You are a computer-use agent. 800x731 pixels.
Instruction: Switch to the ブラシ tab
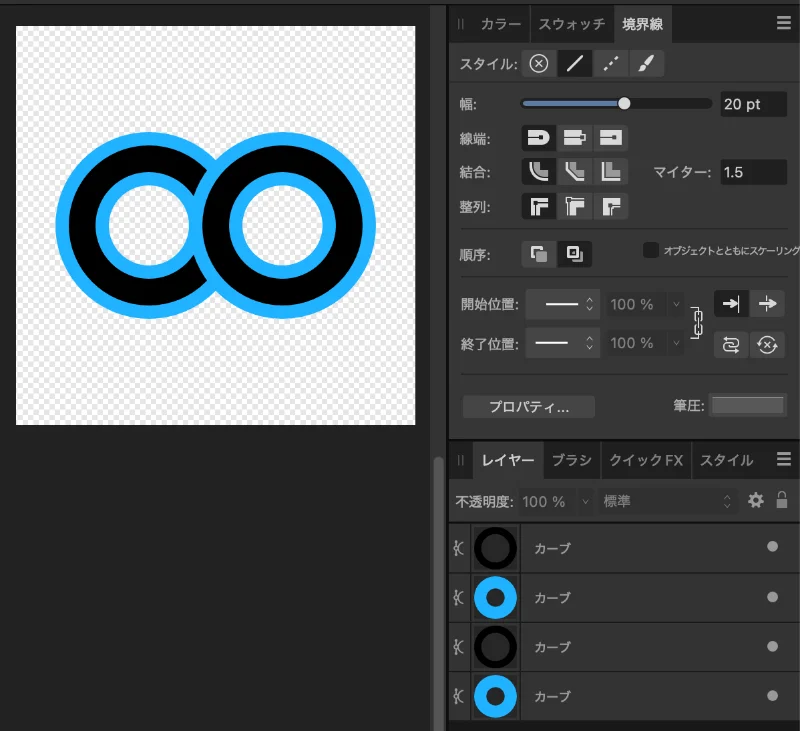(x=572, y=460)
